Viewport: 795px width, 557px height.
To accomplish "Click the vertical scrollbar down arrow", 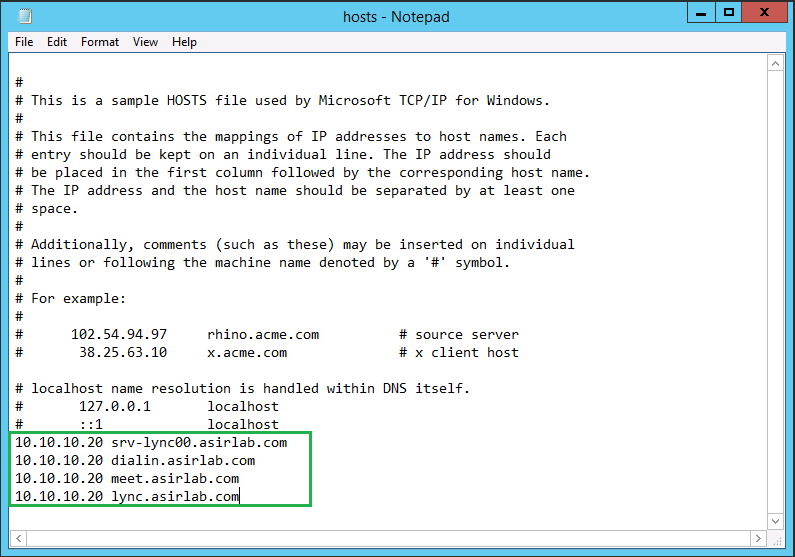I will 775,521.
